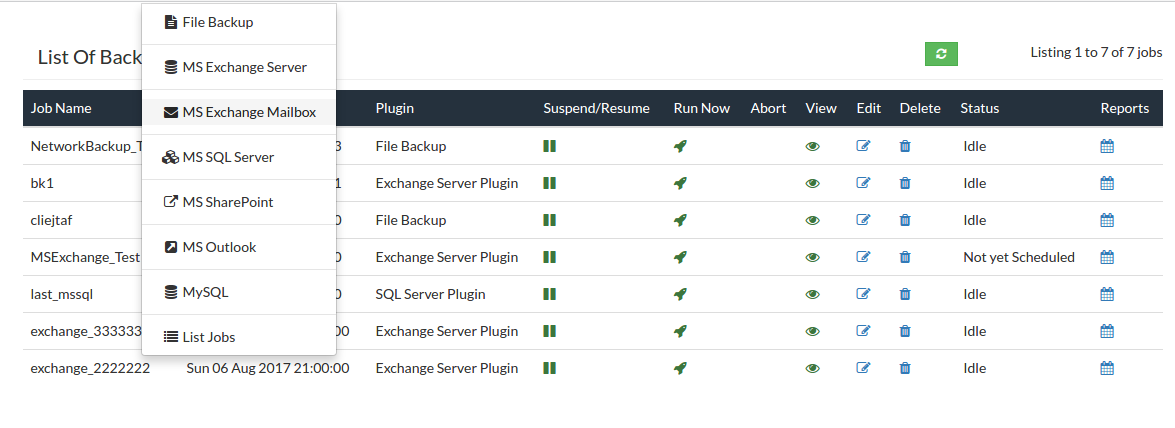View the cliejtaf job details
The height and width of the screenshot is (428, 1175).
pos(812,220)
